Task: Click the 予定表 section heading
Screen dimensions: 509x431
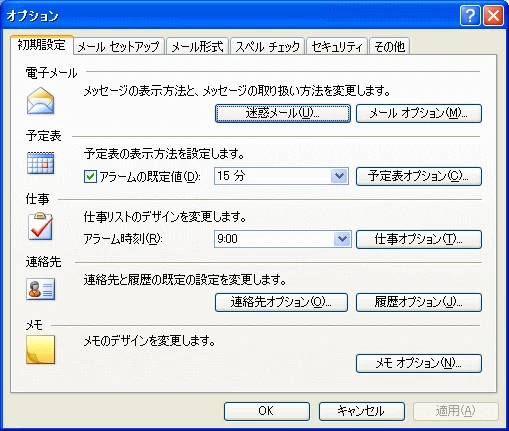Action: (44, 136)
